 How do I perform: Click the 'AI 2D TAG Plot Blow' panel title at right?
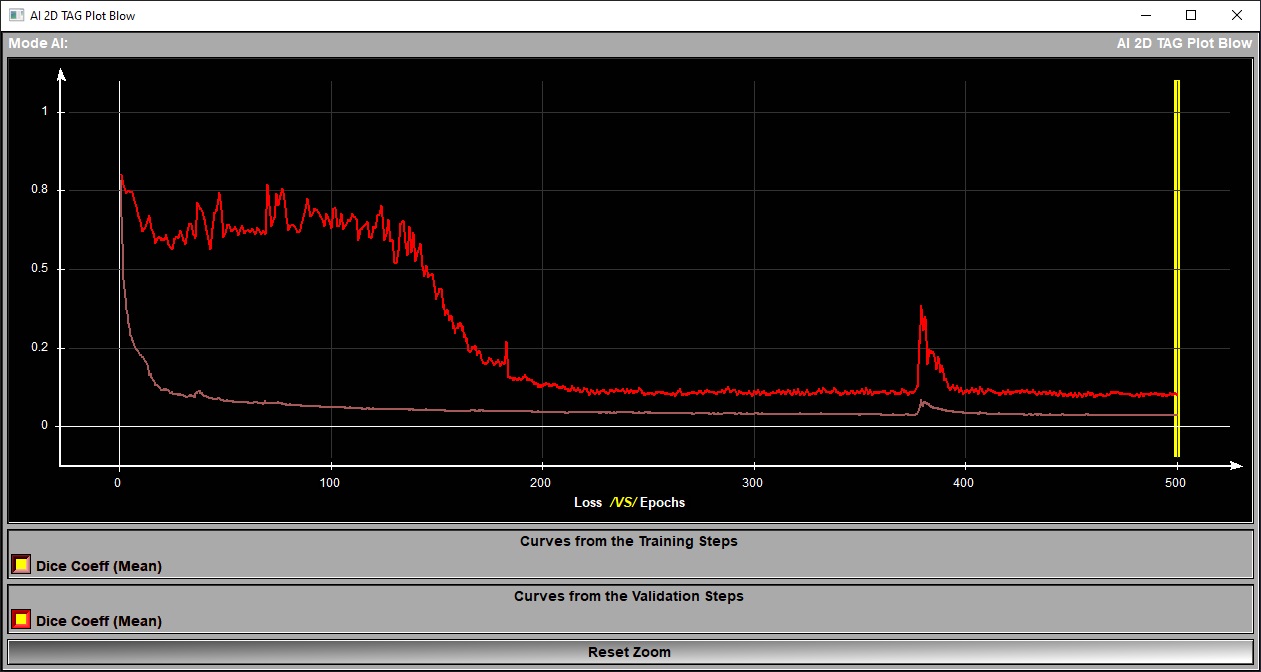(x=1184, y=43)
